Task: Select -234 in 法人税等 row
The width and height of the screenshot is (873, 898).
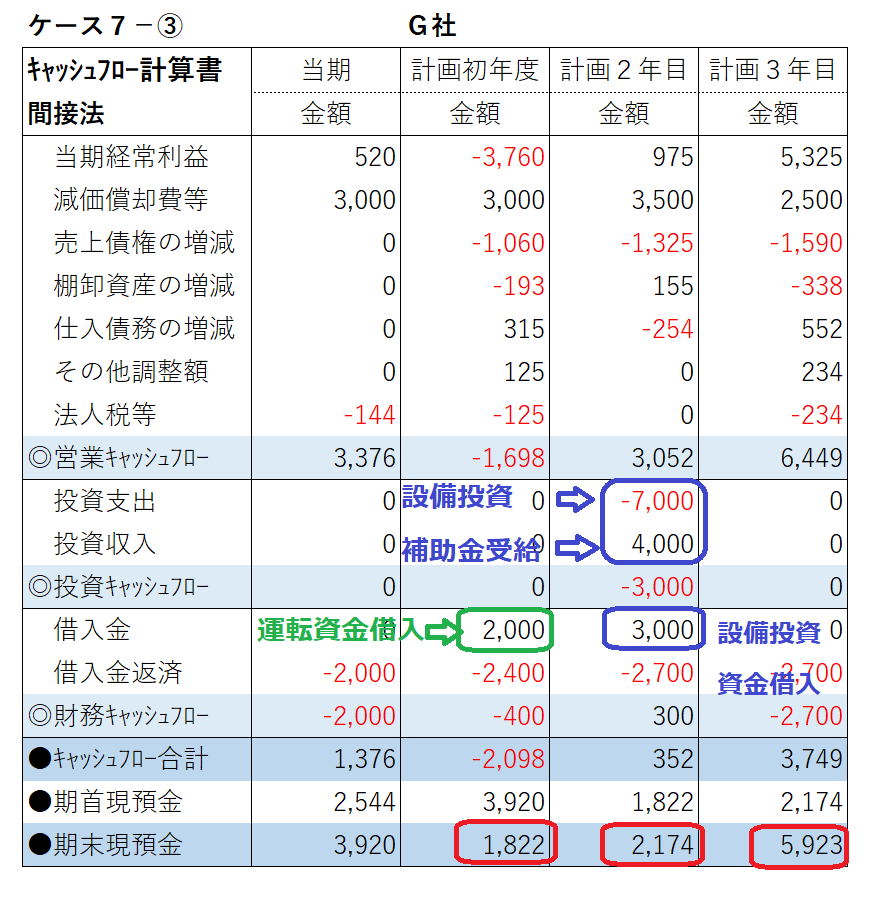Action: pos(816,415)
